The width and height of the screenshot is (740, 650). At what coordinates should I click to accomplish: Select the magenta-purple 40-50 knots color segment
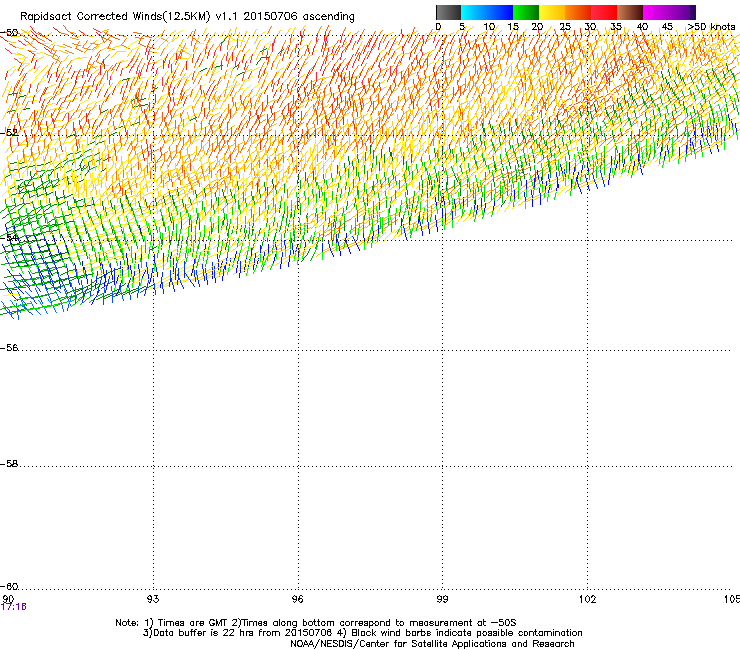tap(669, 12)
